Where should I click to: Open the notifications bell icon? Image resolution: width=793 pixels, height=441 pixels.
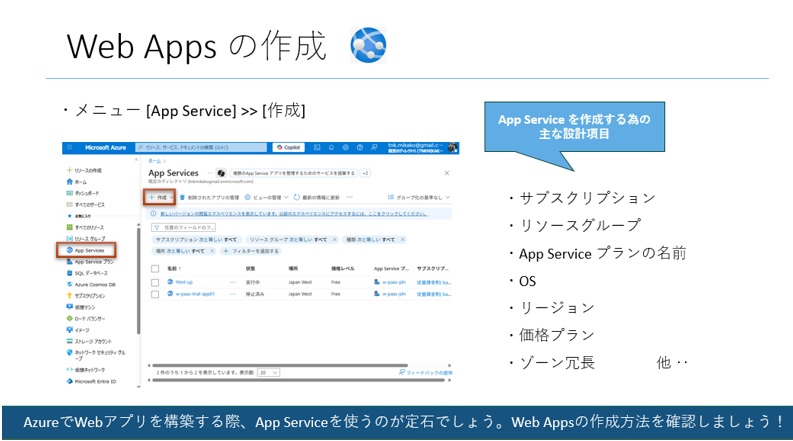pos(331,148)
